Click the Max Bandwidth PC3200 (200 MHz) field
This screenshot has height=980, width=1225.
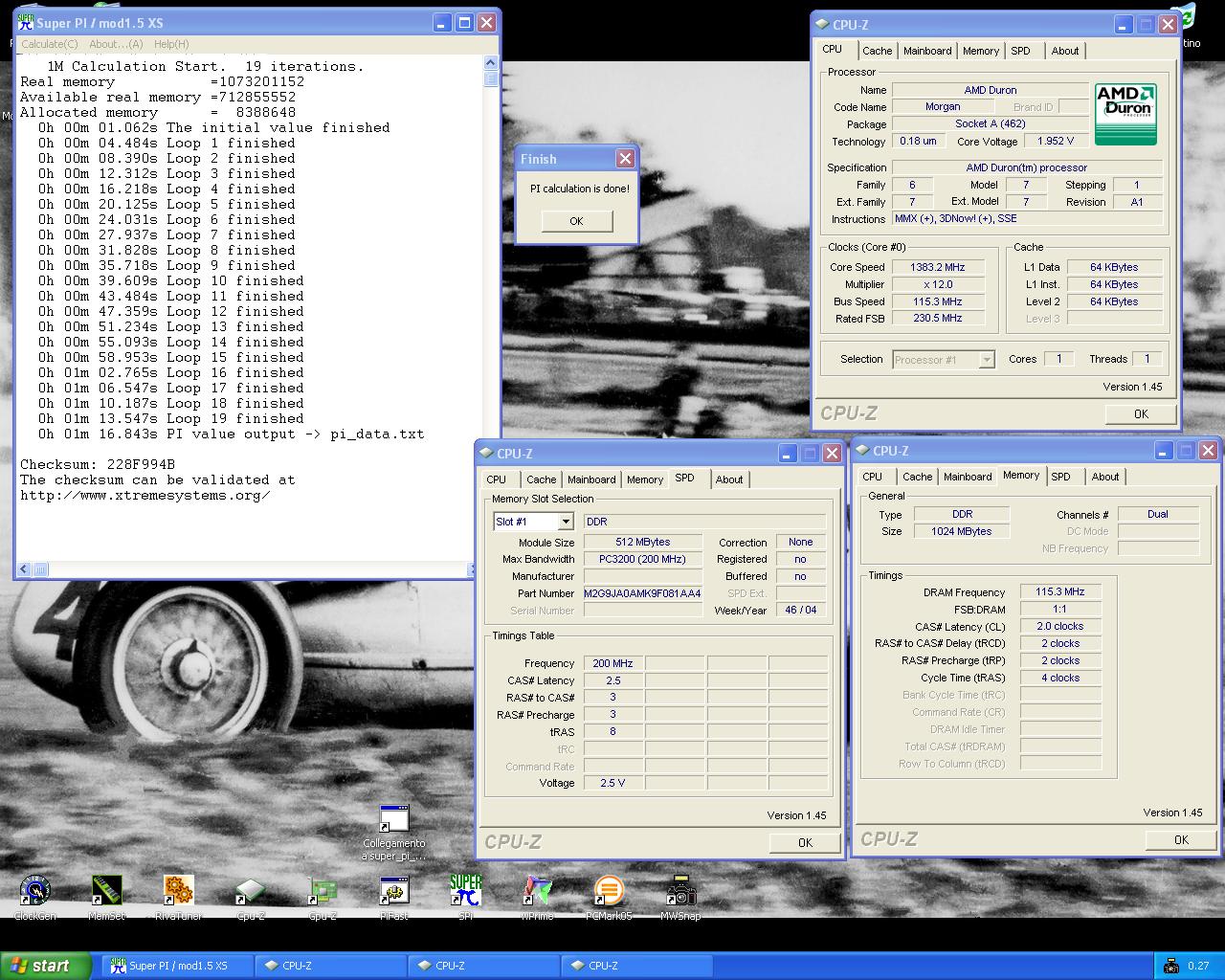[642, 559]
